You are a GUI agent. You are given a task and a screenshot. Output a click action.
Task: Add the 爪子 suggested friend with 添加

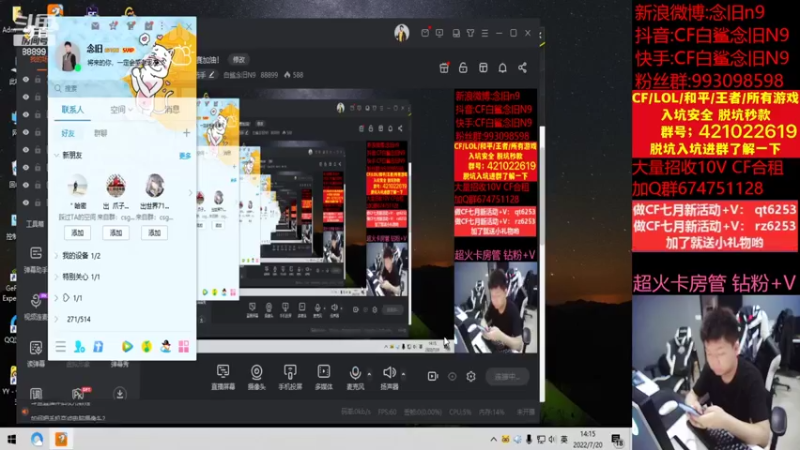[116, 233]
